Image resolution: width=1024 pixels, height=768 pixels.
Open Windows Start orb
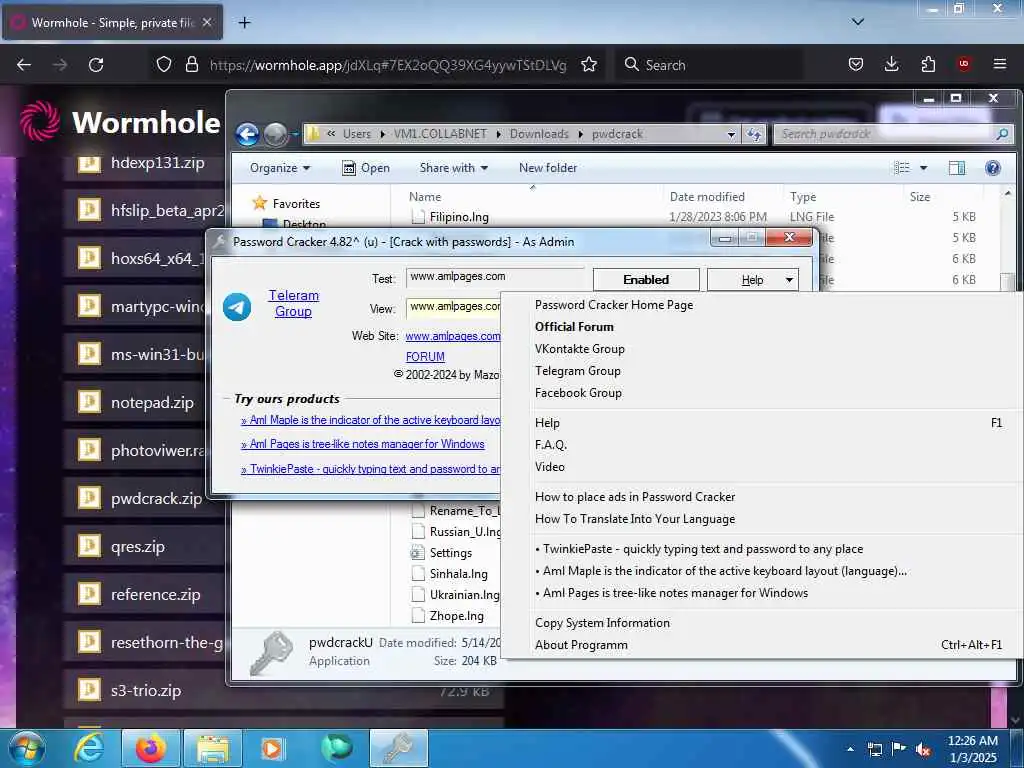click(x=26, y=749)
